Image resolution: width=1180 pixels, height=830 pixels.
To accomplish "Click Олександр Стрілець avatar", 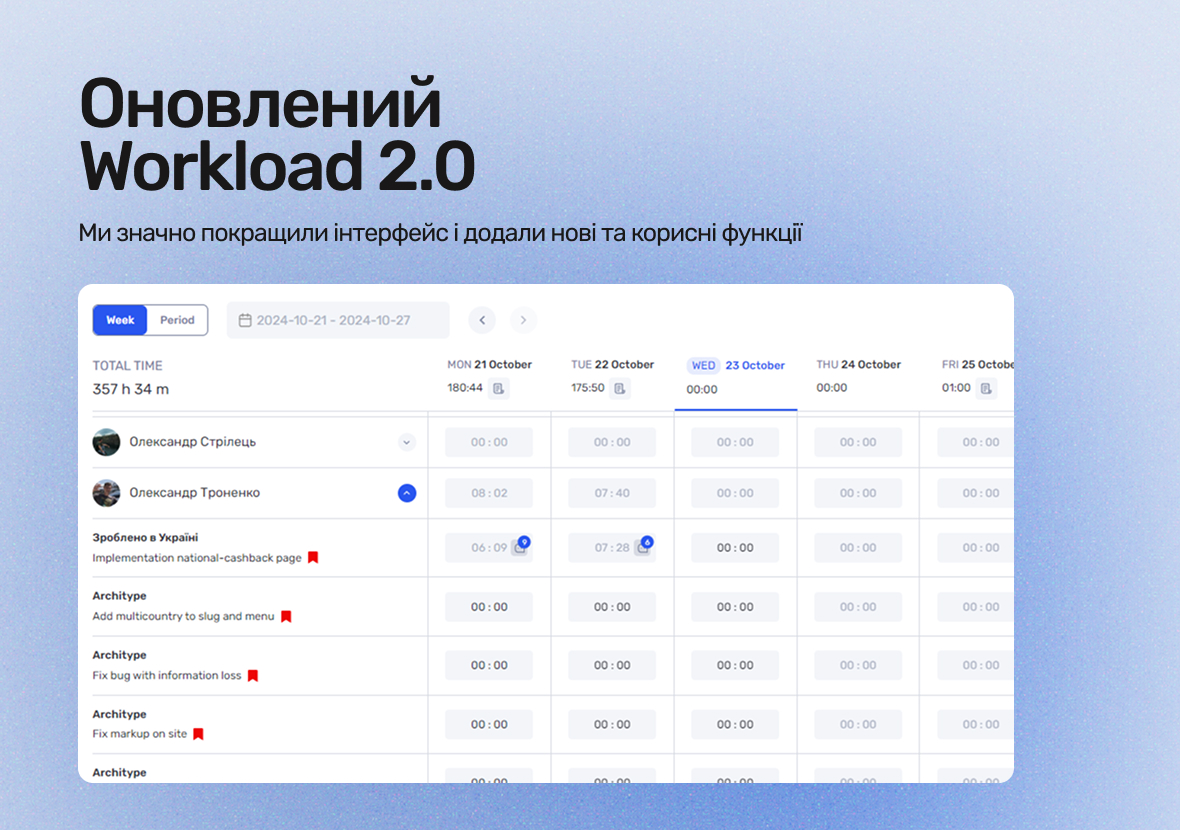I will [x=106, y=442].
